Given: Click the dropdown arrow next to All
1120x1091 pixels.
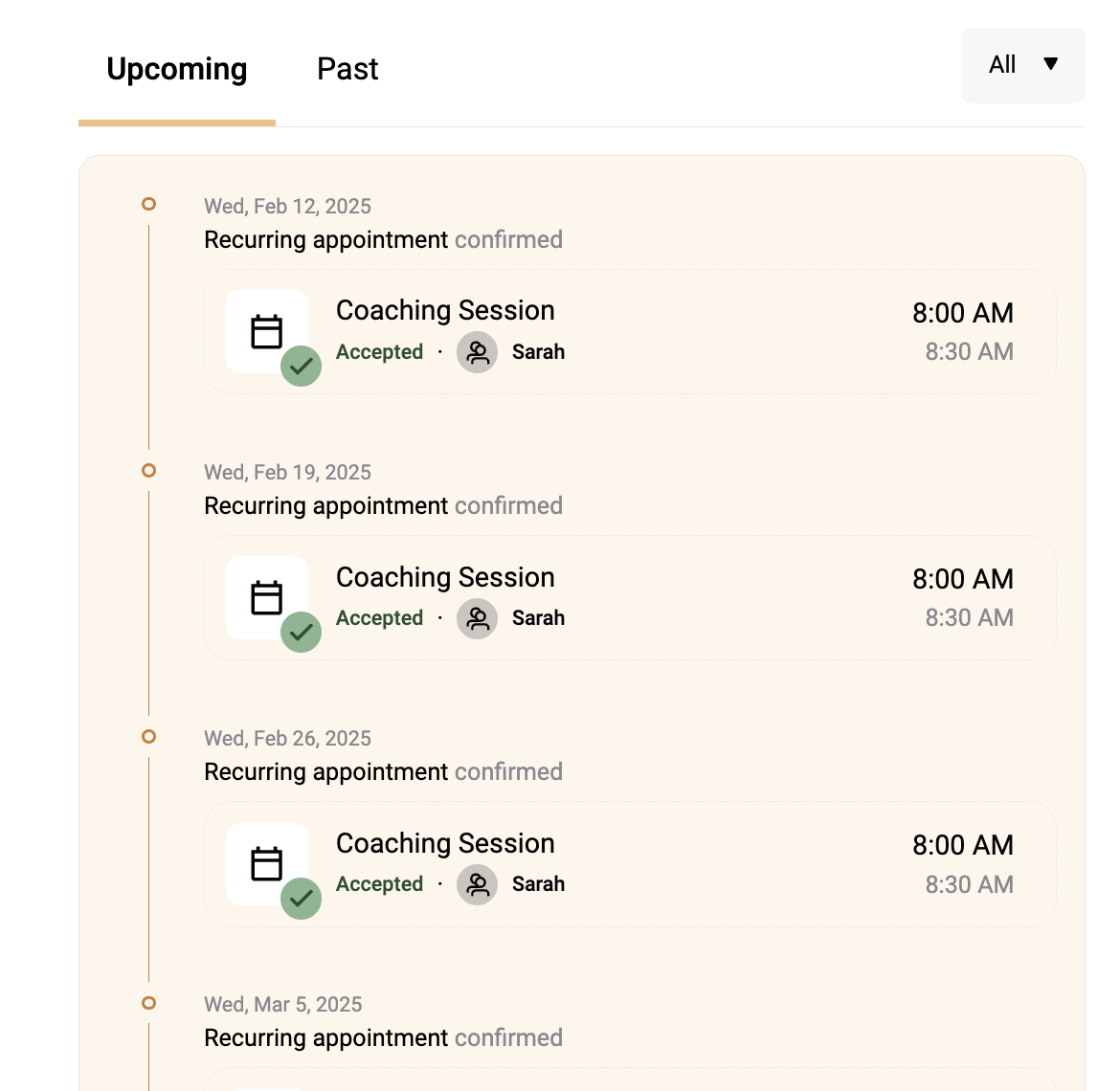Looking at the screenshot, I should point(1050,63).
